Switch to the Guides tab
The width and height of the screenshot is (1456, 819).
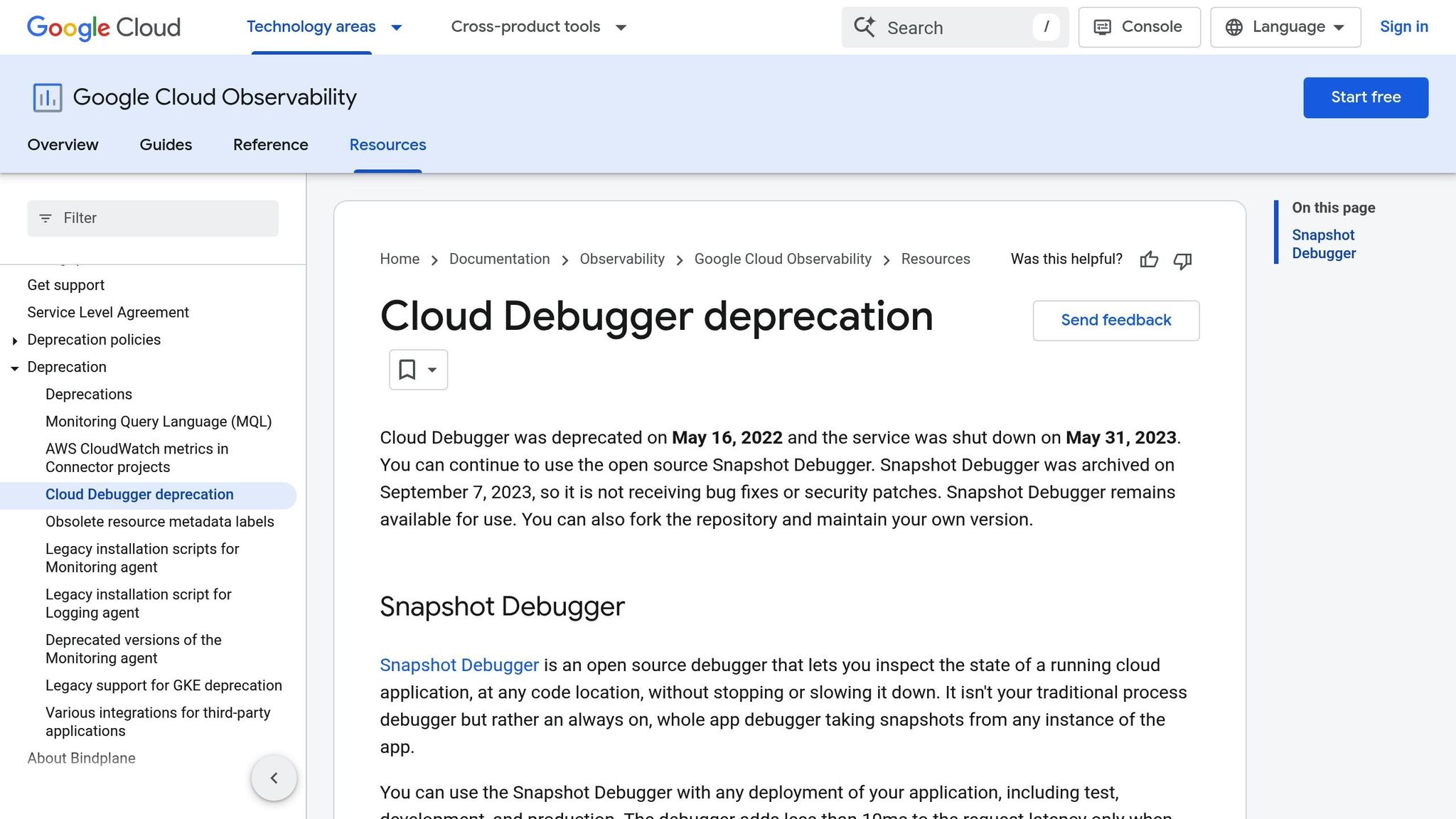click(x=165, y=145)
